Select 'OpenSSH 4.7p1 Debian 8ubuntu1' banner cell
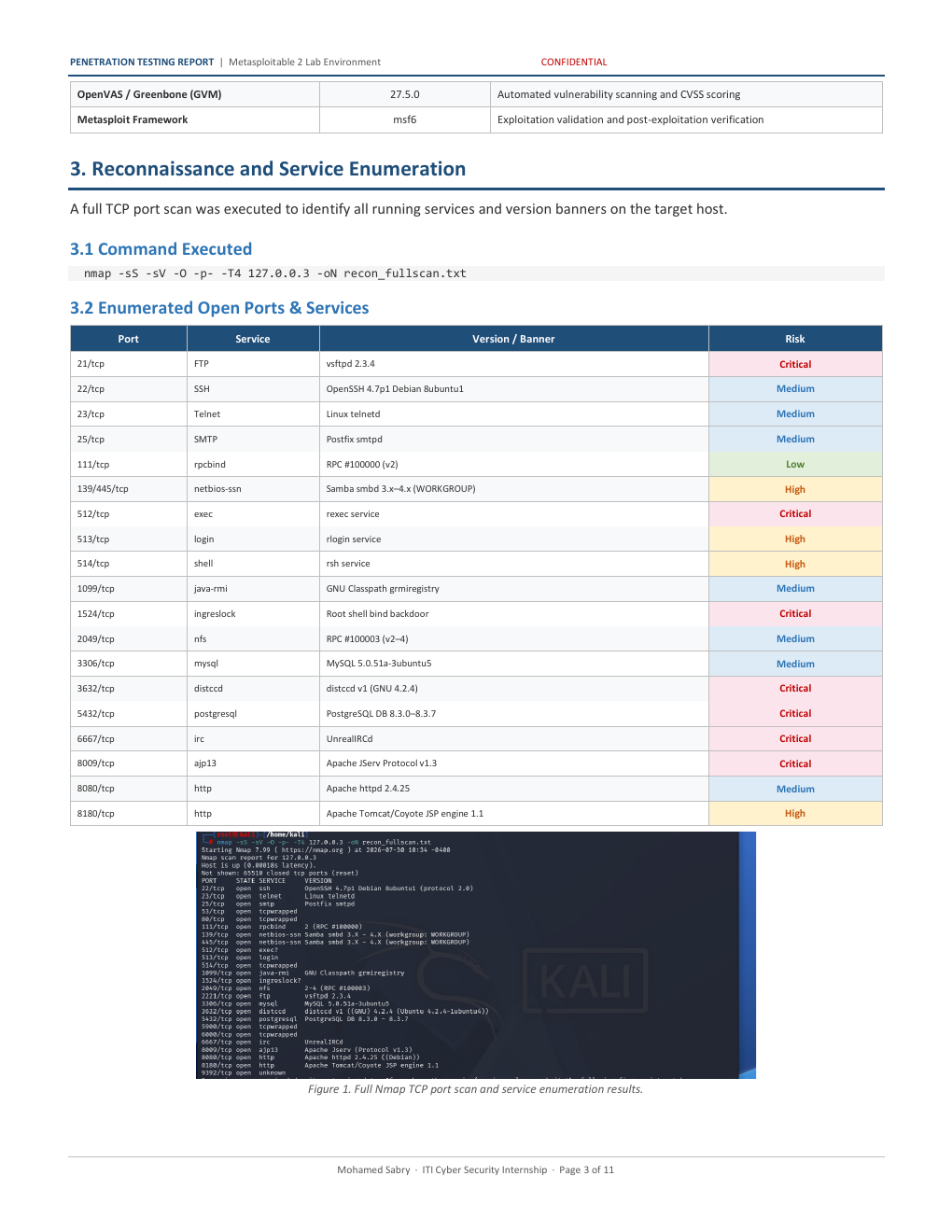This screenshot has height=1232, width=952. 514,389
